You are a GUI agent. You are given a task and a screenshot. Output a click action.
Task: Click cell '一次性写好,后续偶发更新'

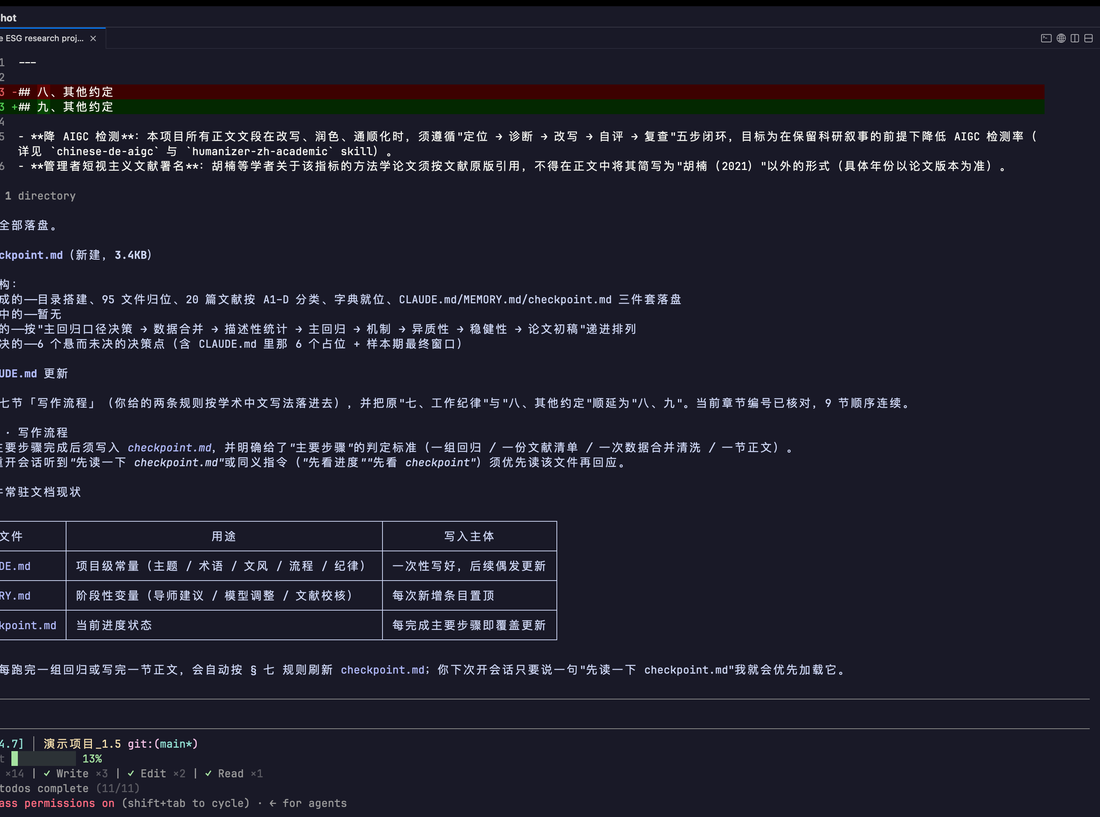469,566
